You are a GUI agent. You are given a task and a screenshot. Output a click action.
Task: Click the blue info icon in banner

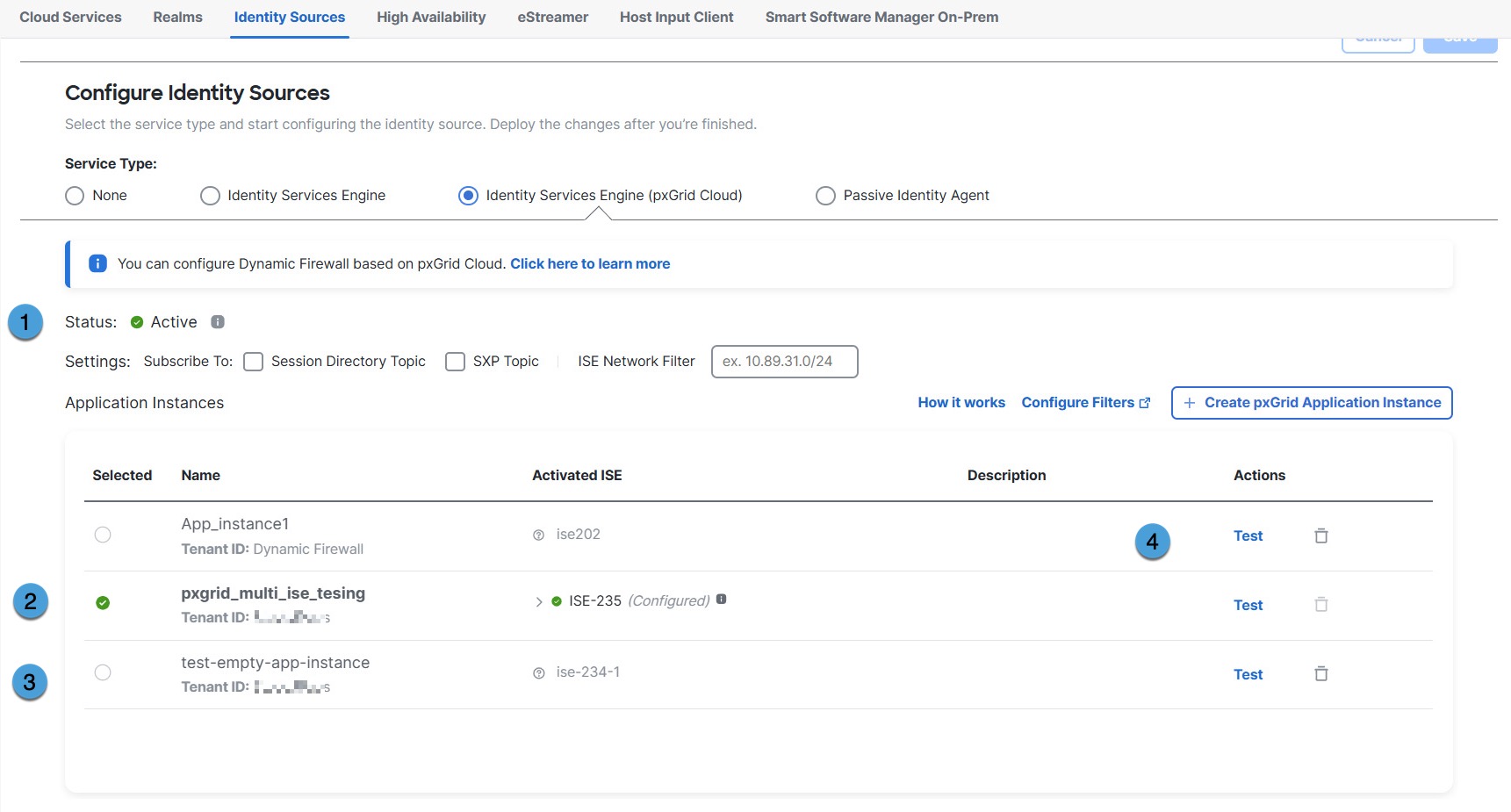pyautogui.click(x=98, y=264)
